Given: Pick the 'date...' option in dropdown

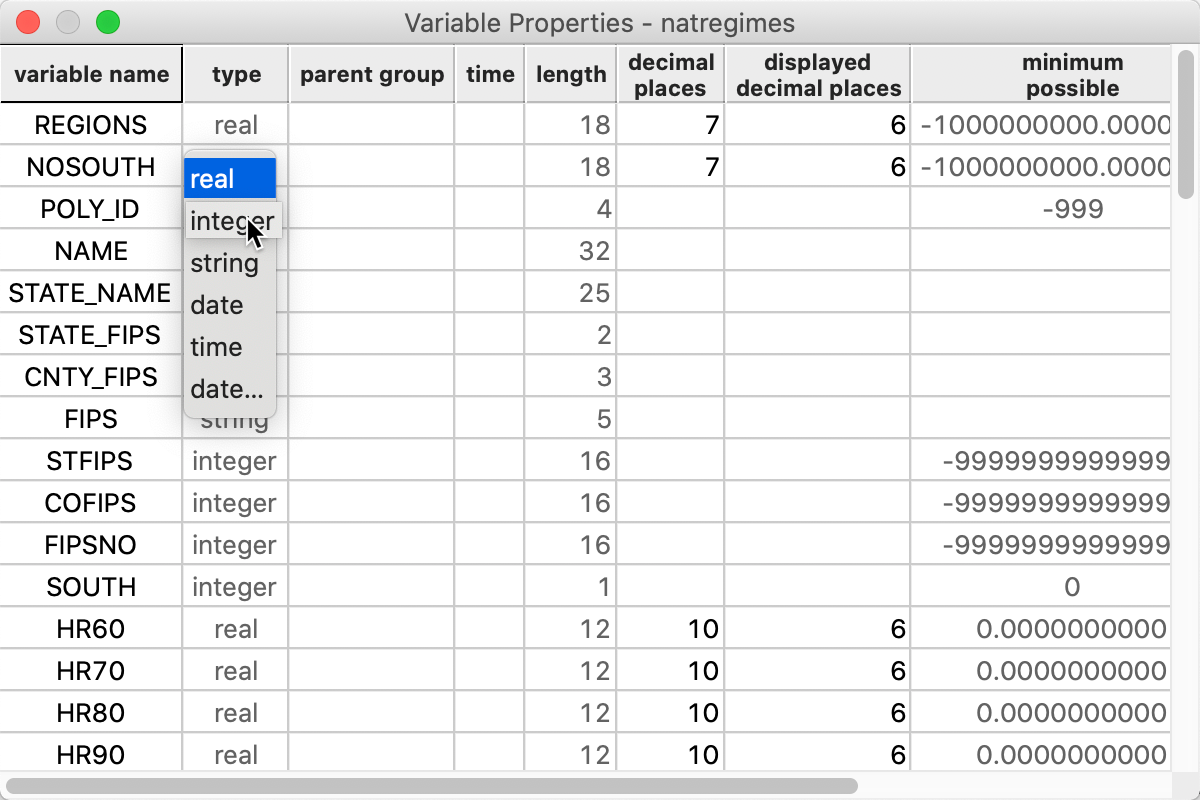Looking at the screenshot, I should pos(231,389).
